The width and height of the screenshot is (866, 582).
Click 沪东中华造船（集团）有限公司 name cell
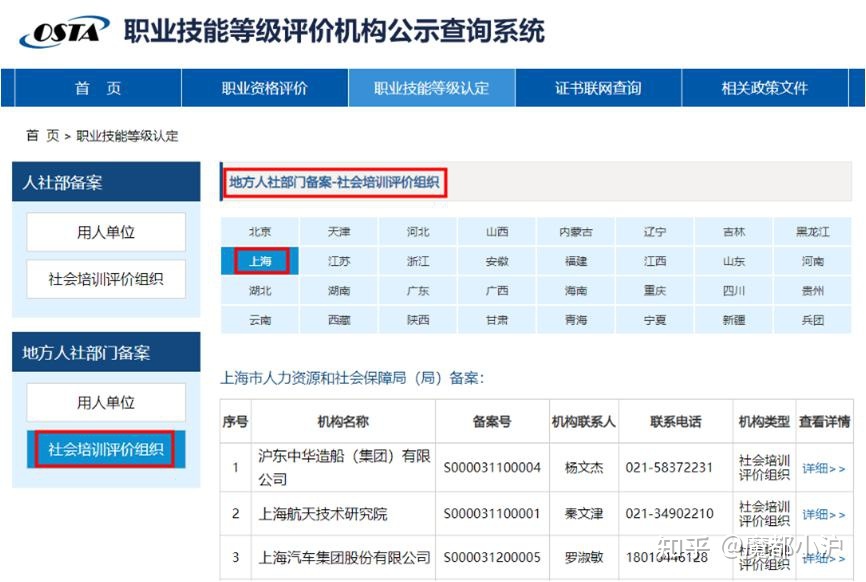pos(344,468)
